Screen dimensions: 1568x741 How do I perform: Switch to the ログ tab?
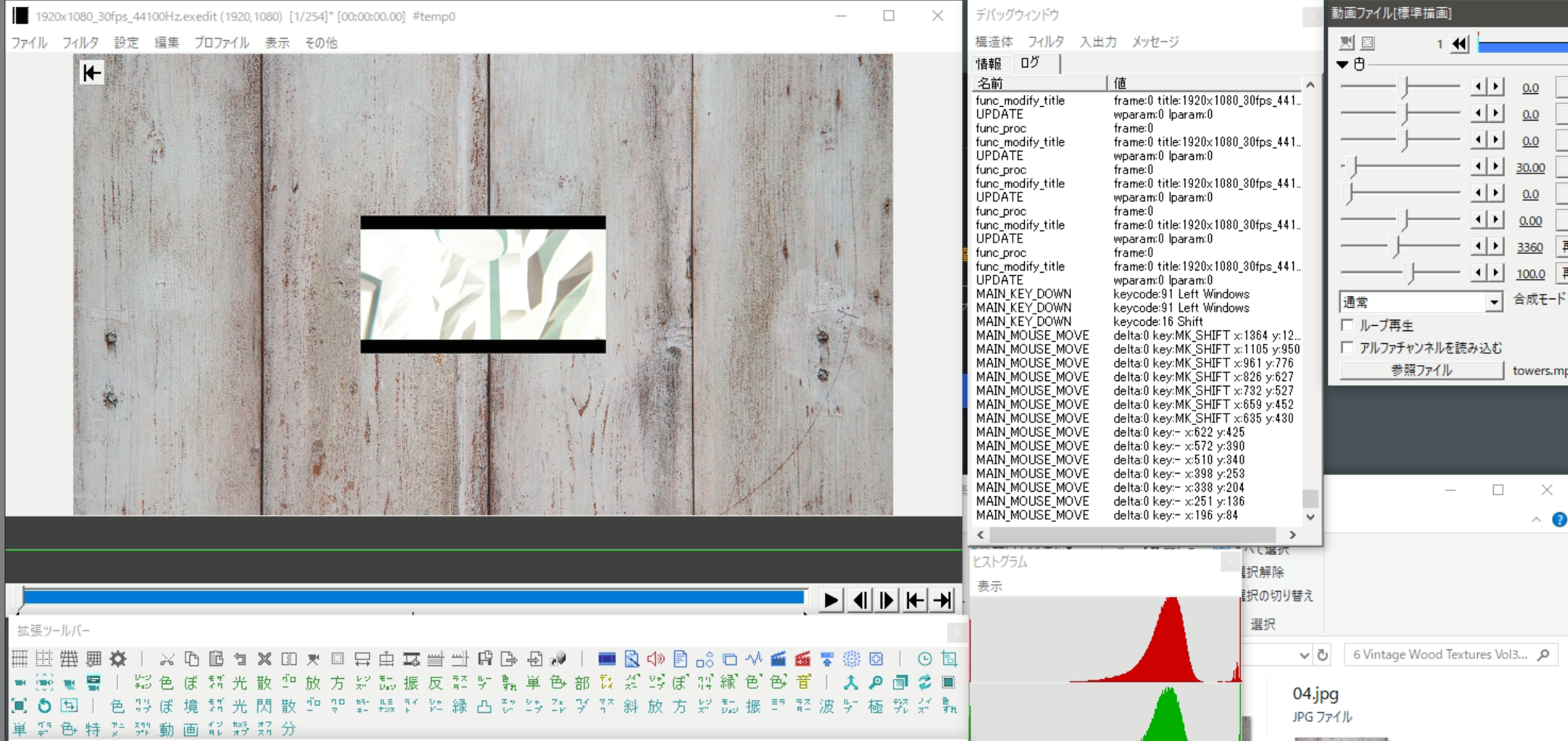coord(1030,63)
